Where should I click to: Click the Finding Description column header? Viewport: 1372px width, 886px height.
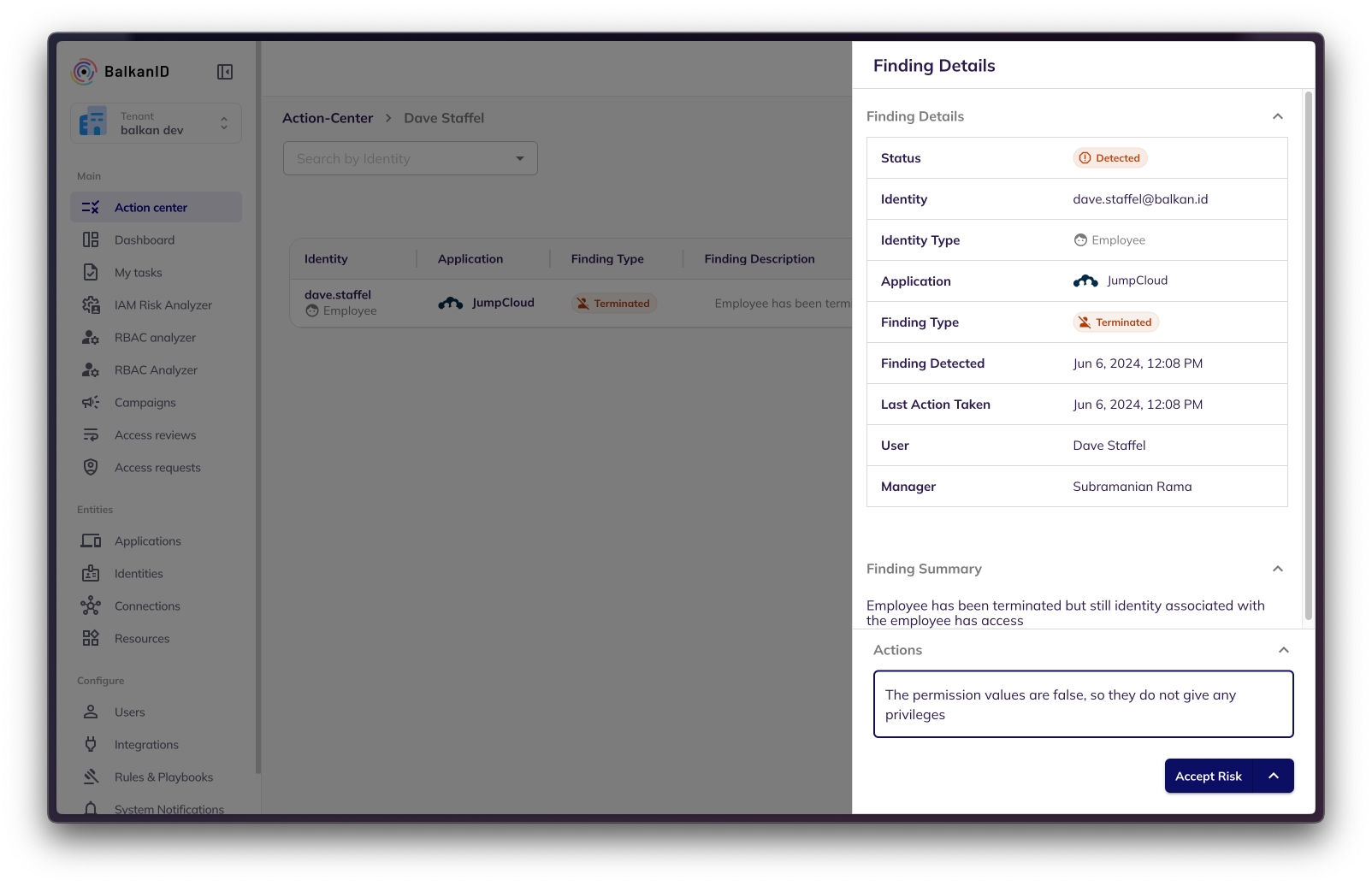tap(760, 259)
